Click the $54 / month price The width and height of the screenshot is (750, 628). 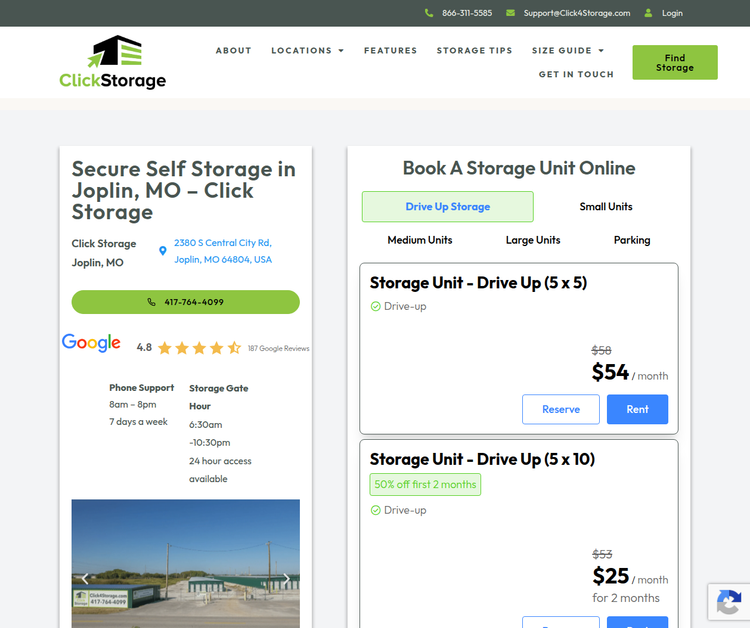(x=629, y=373)
